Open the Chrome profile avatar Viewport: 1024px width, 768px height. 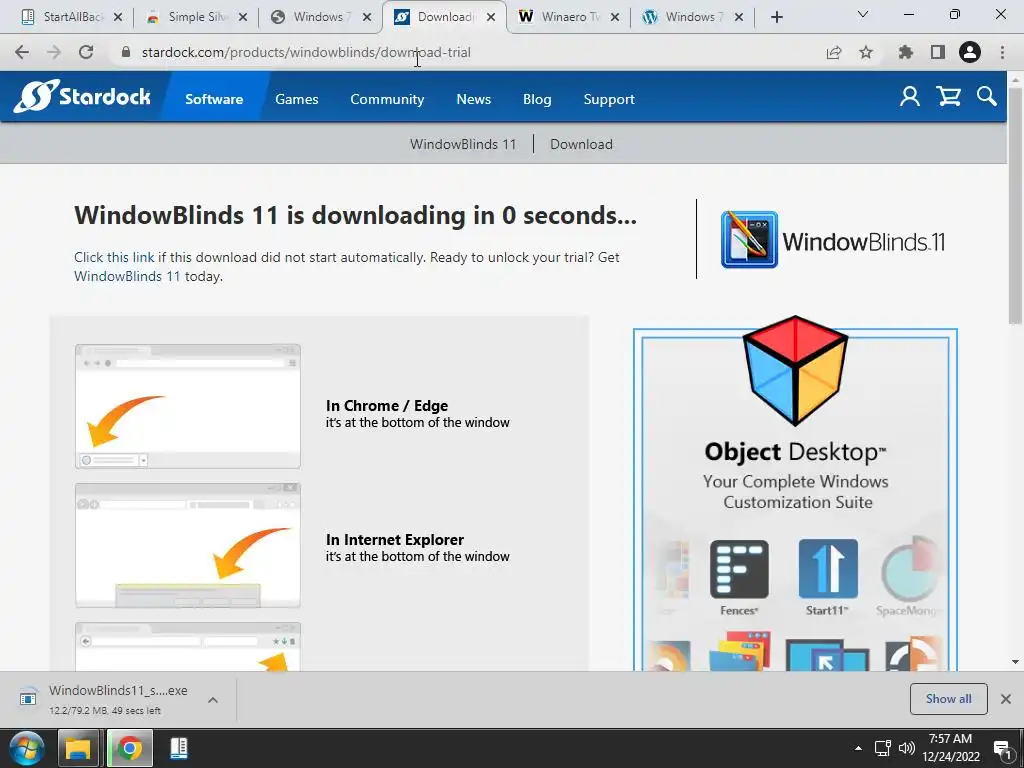pyautogui.click(x=970, y=52)
